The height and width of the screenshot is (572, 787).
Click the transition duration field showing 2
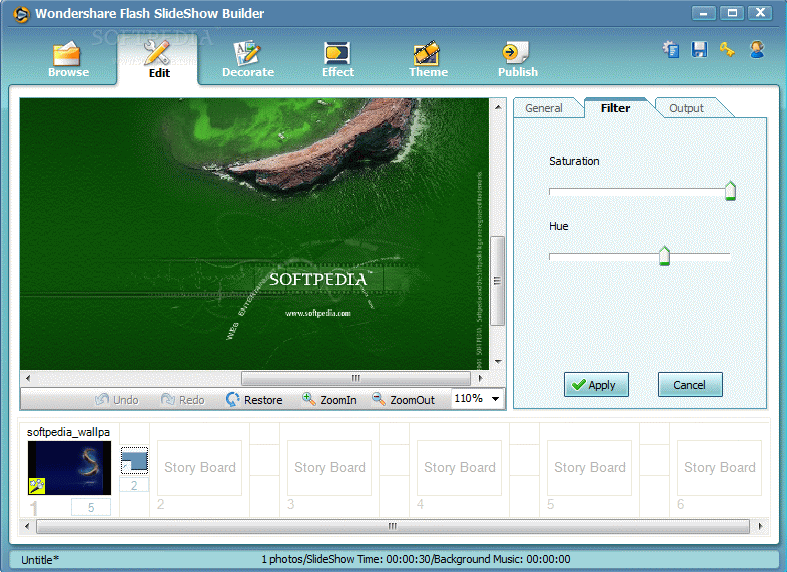(x=134, y=485)
